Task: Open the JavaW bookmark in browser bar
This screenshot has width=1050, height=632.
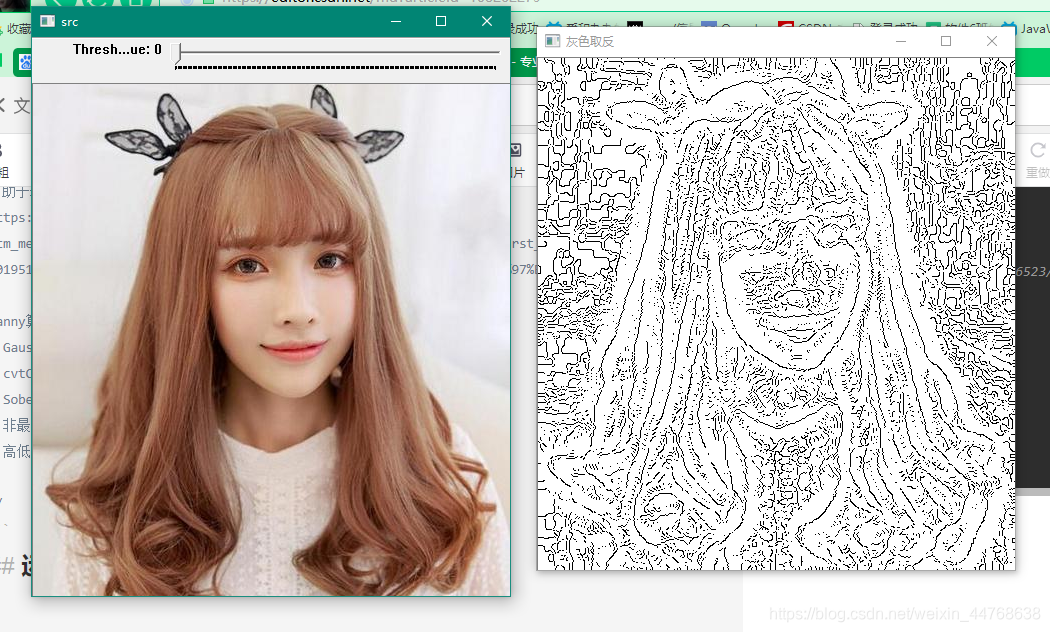Action: pyautogui.click(x=1027, y=29)
